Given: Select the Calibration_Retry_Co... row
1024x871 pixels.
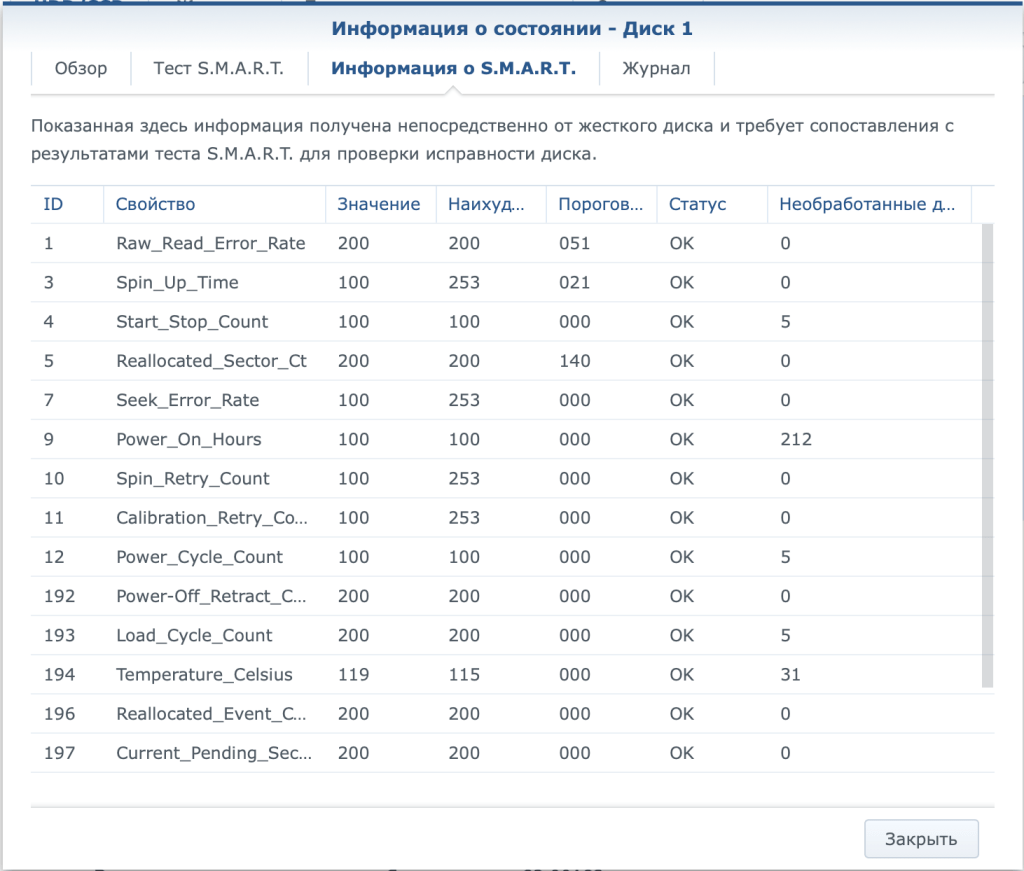Looking at the screenshot, I should 506,518.
